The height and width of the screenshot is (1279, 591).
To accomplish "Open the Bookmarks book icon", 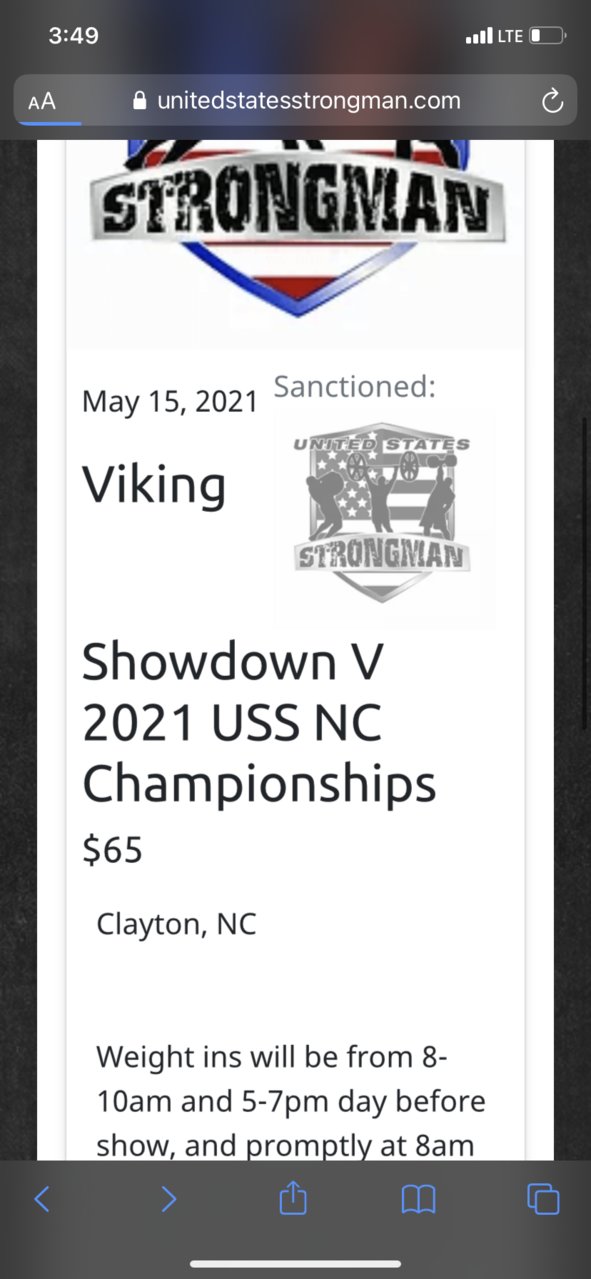I will tap(418, 1199).
